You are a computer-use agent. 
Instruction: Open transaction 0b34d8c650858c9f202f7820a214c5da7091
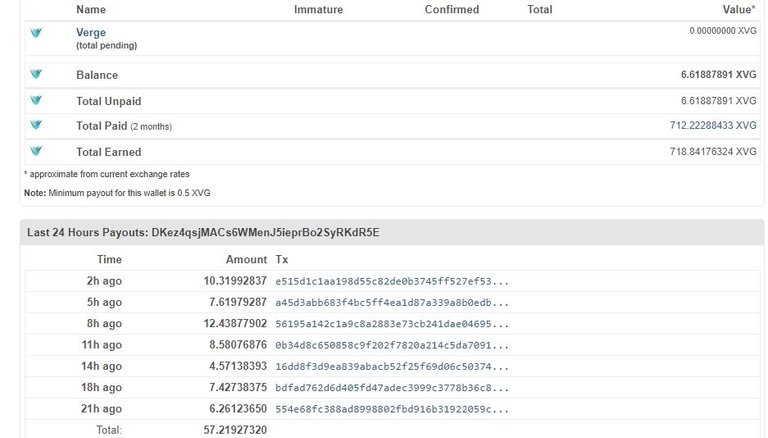tap(392, 345)
